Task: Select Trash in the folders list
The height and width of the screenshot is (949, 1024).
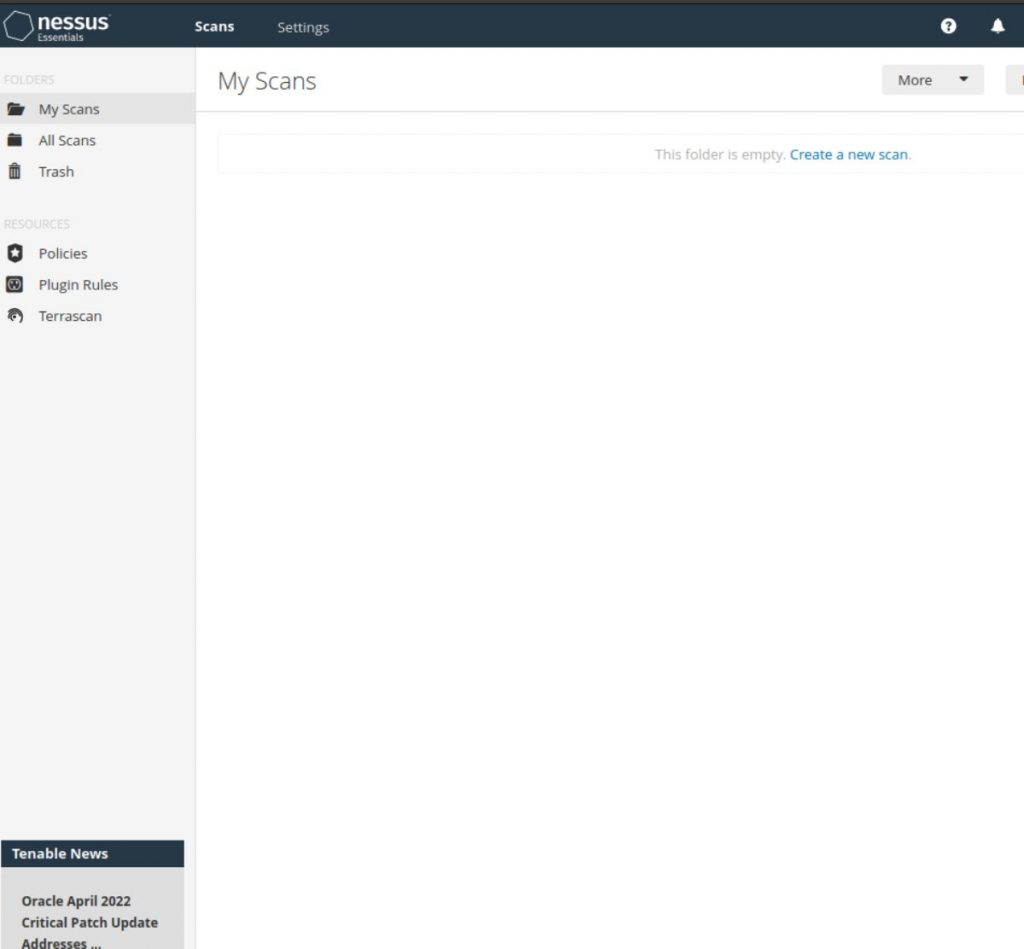Action: [56, 171]
